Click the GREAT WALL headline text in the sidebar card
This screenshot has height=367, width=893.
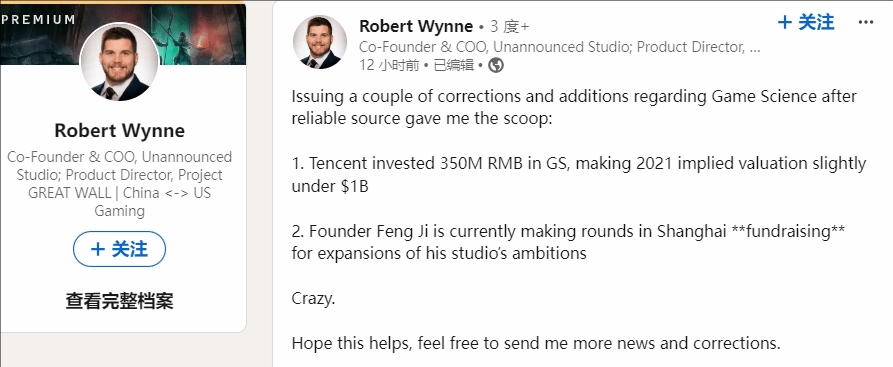coord(119,184)
